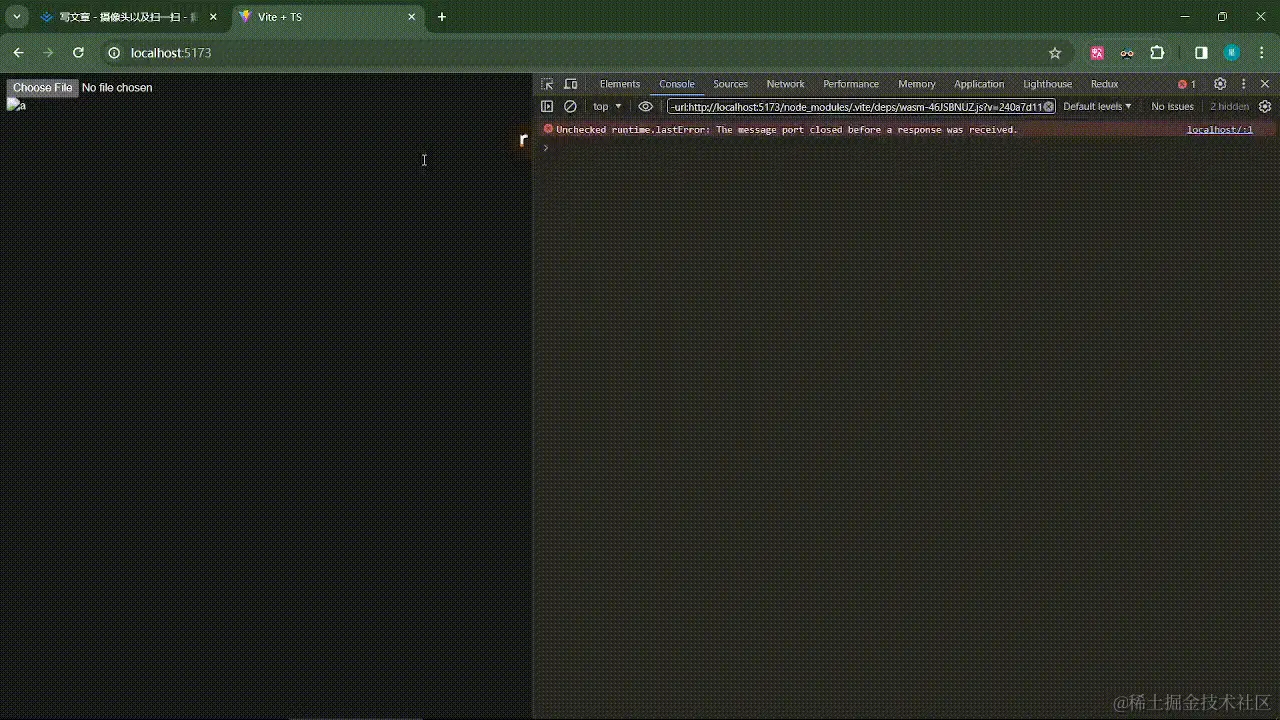
Task: Create a live expression with the eye icon
Action: point(645,106)
